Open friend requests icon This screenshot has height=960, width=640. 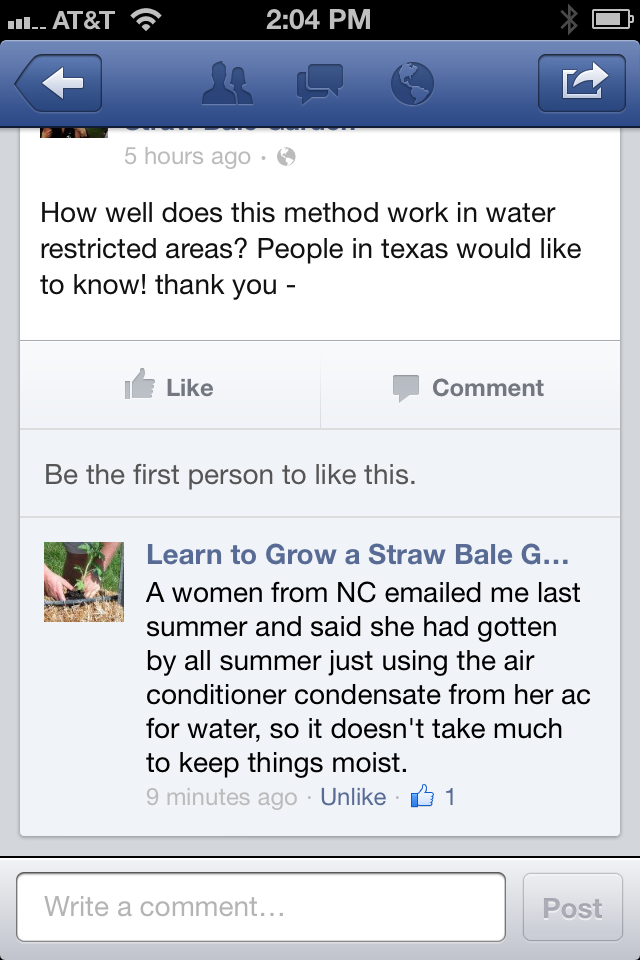point(227,84)
